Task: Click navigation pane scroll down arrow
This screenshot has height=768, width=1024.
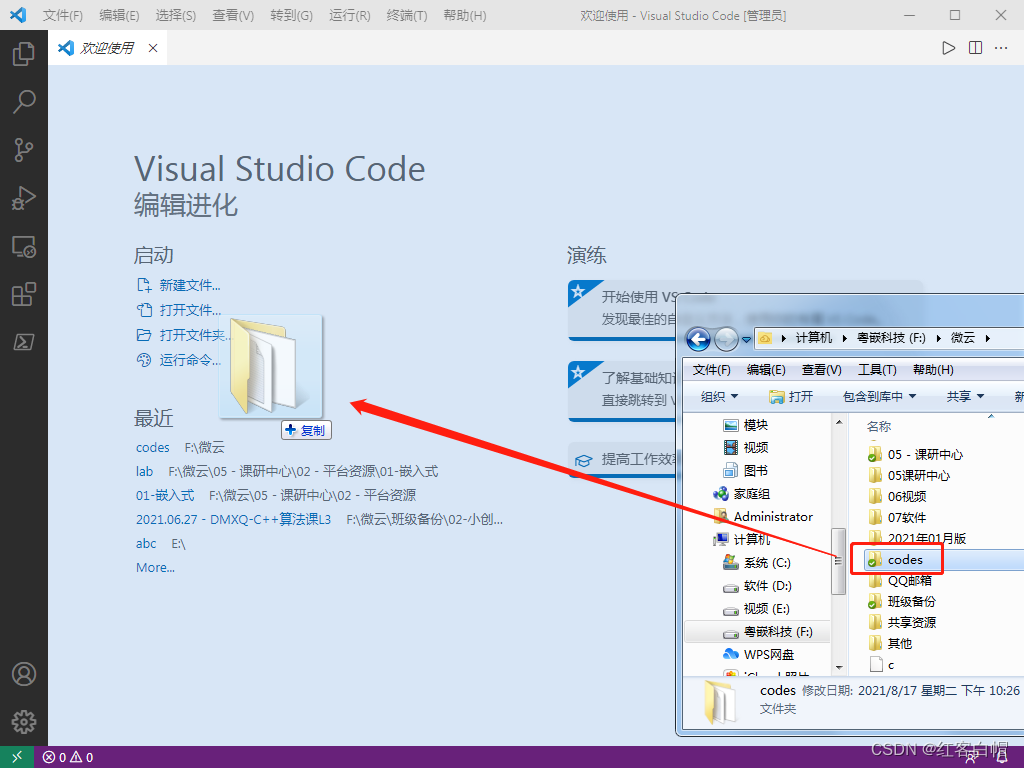Action: pos(839,667)
